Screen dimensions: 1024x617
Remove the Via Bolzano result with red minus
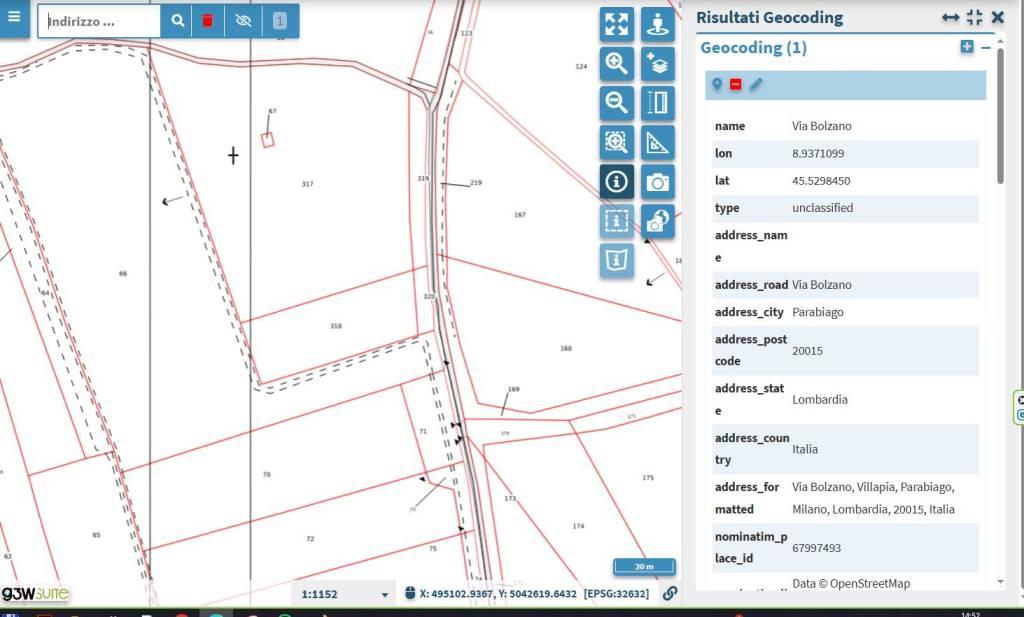(736, 85)
